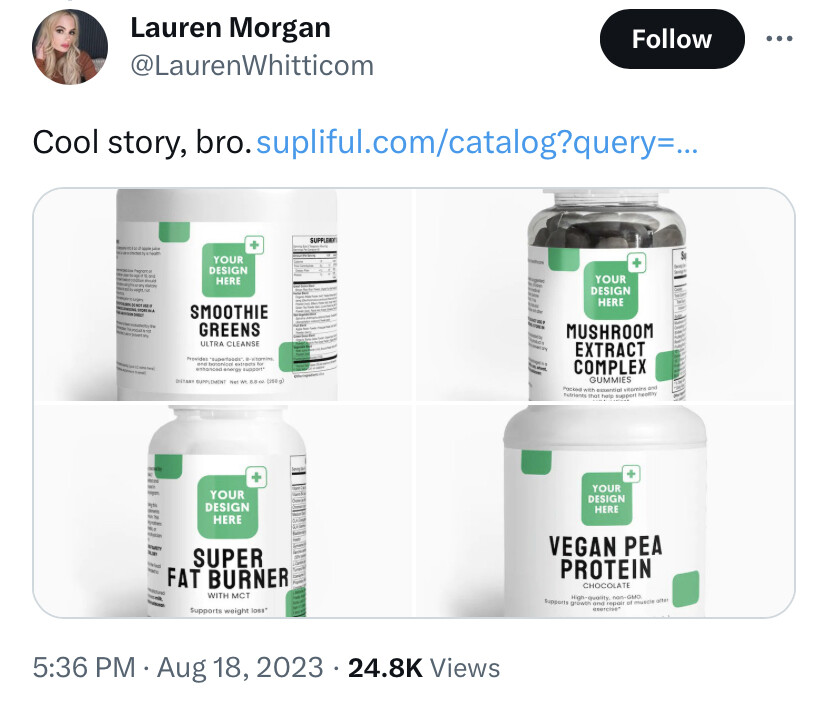Open the three-dot more options menu
The width and height of the screenshot is (828, 710).
(x=779, y=39)
